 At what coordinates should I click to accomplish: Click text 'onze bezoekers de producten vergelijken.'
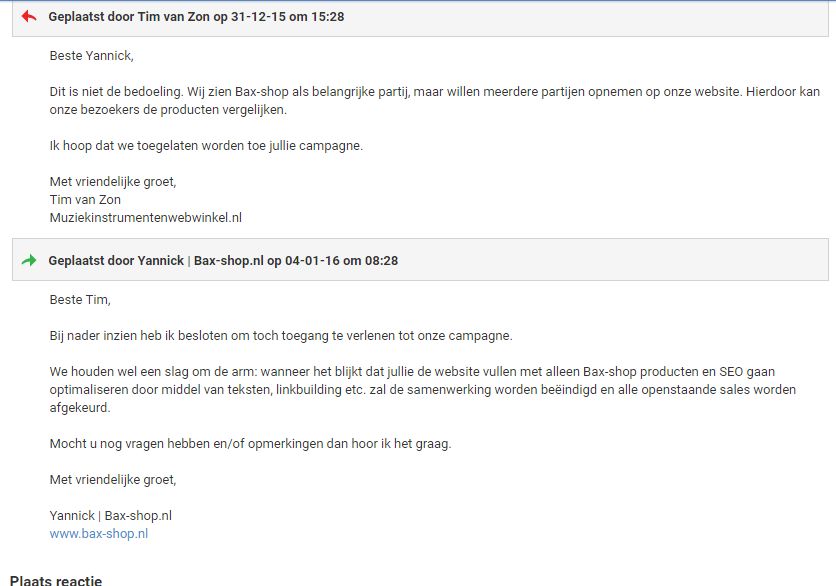tap(168, 110)
